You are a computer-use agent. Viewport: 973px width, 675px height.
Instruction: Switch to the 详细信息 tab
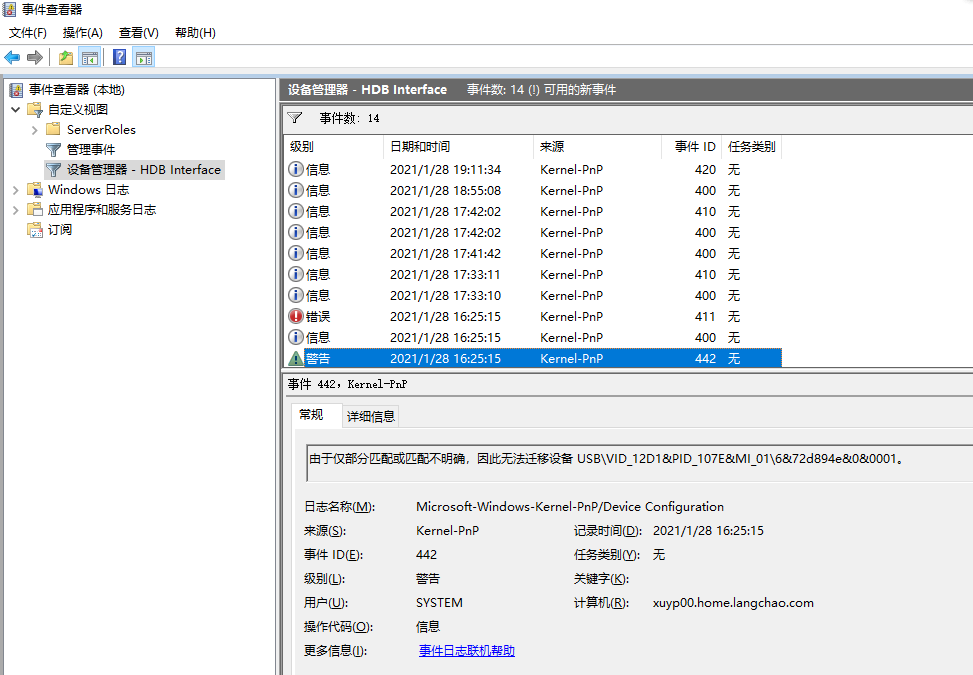pos(371,416)
